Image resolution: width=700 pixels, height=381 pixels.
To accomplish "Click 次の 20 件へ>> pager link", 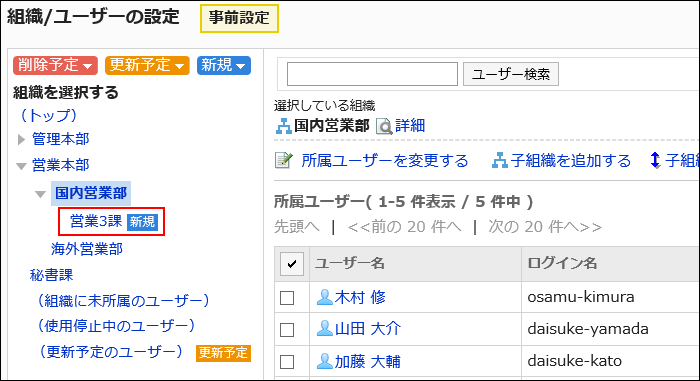I will pos(545,227).
